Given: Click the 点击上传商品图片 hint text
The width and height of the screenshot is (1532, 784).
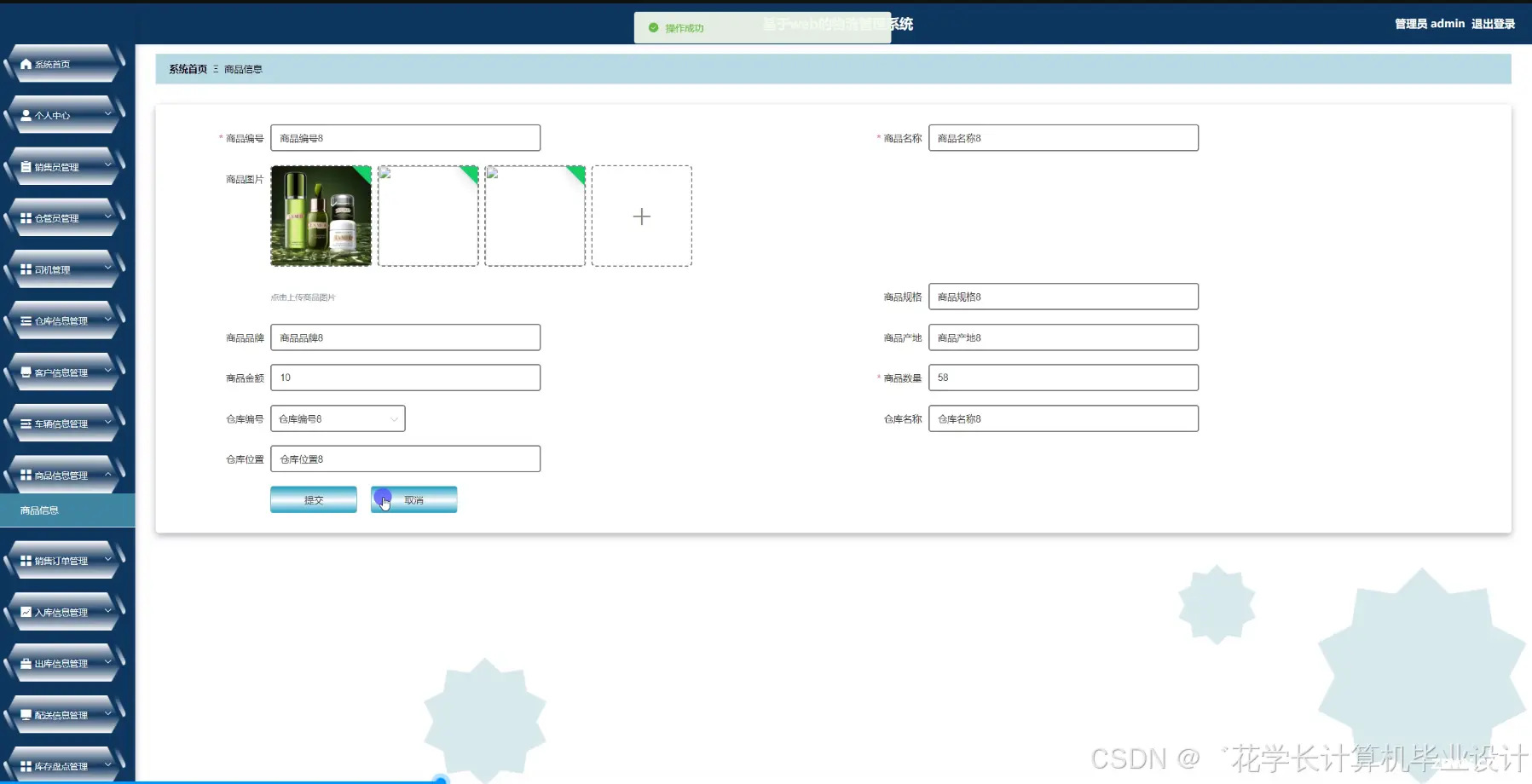Looking at the screenshot, I should pyautogui.click(x=303, y=297).
